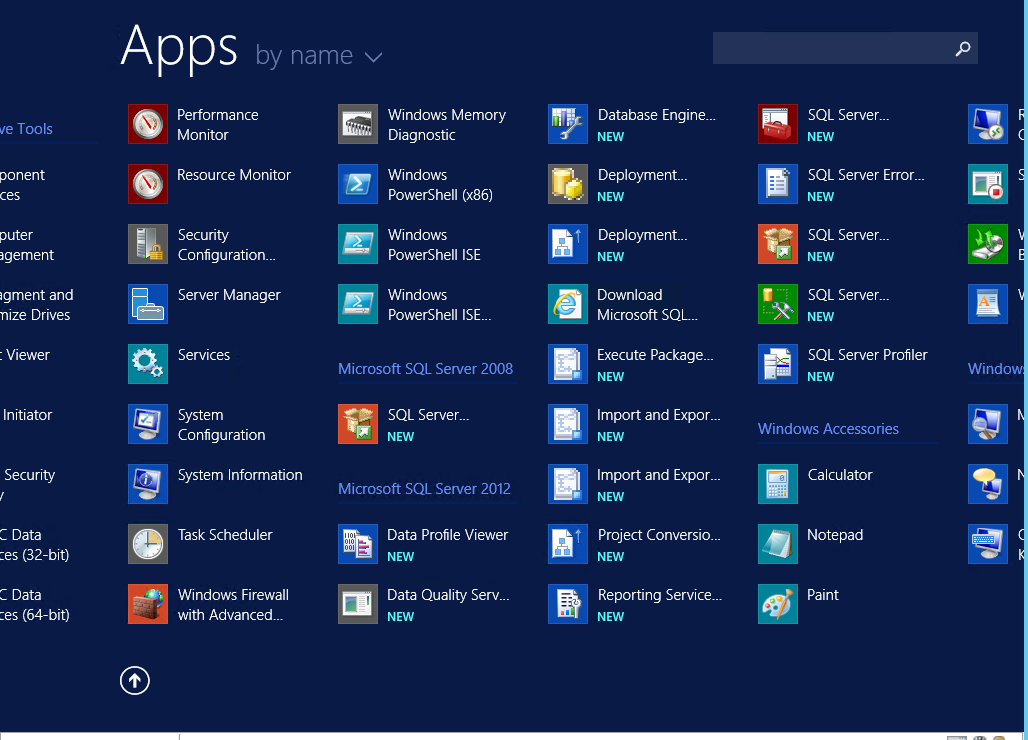
Task: Open the Calculator icon
Action: (778, 484)
